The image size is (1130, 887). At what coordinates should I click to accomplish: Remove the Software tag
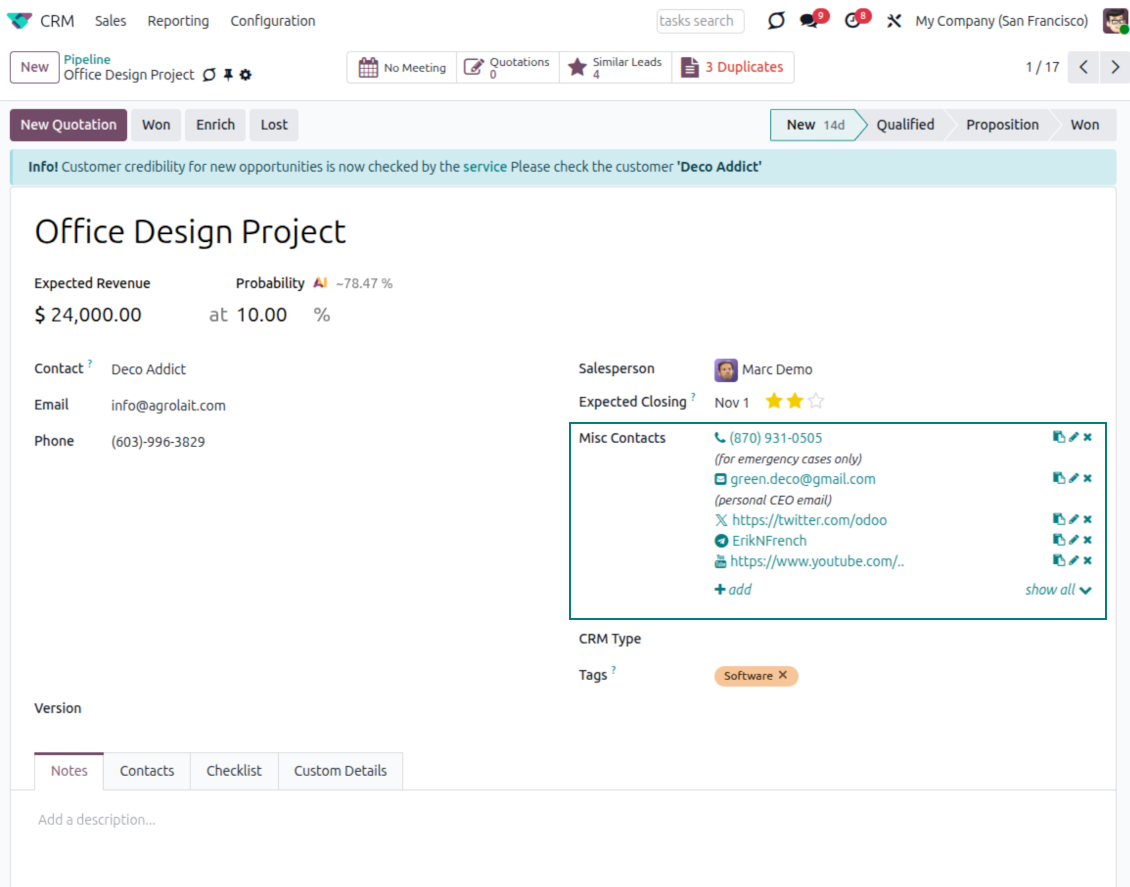pos(783,676)
